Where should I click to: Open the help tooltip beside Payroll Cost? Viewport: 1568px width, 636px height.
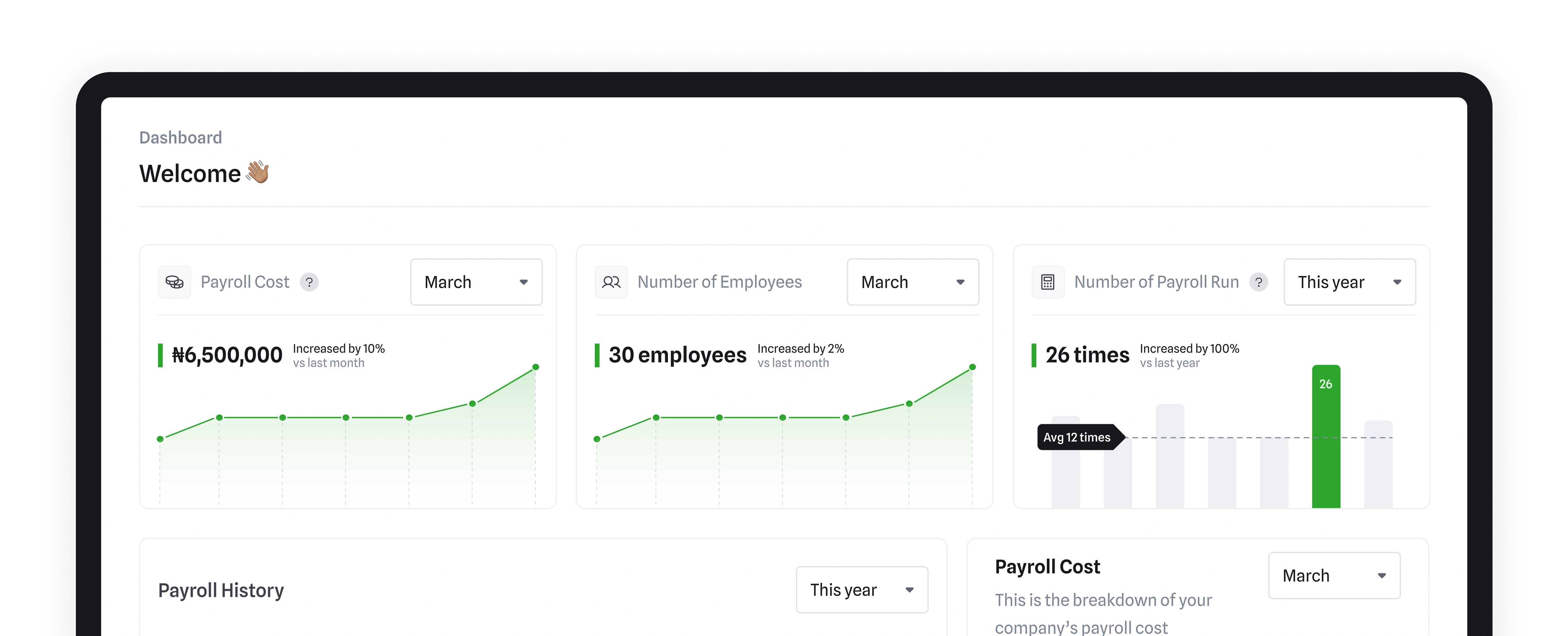pos(310,282)
